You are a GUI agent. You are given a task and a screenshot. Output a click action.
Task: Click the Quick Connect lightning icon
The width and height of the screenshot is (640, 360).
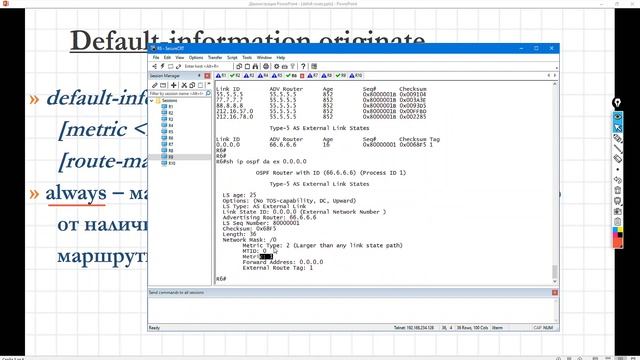click(x=162, y=66)
